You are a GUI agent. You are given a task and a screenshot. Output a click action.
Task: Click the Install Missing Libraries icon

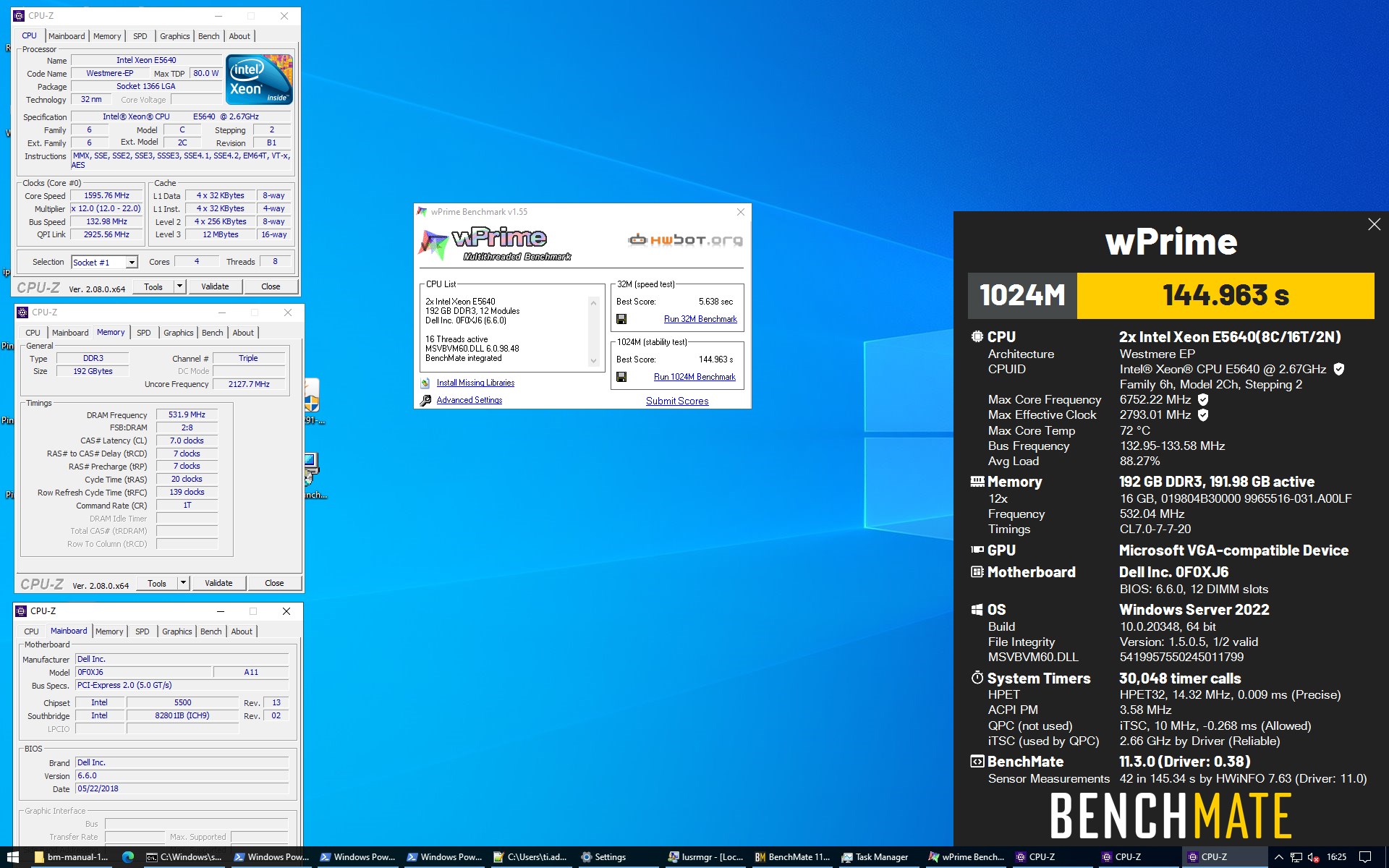[x=425, y=383]
